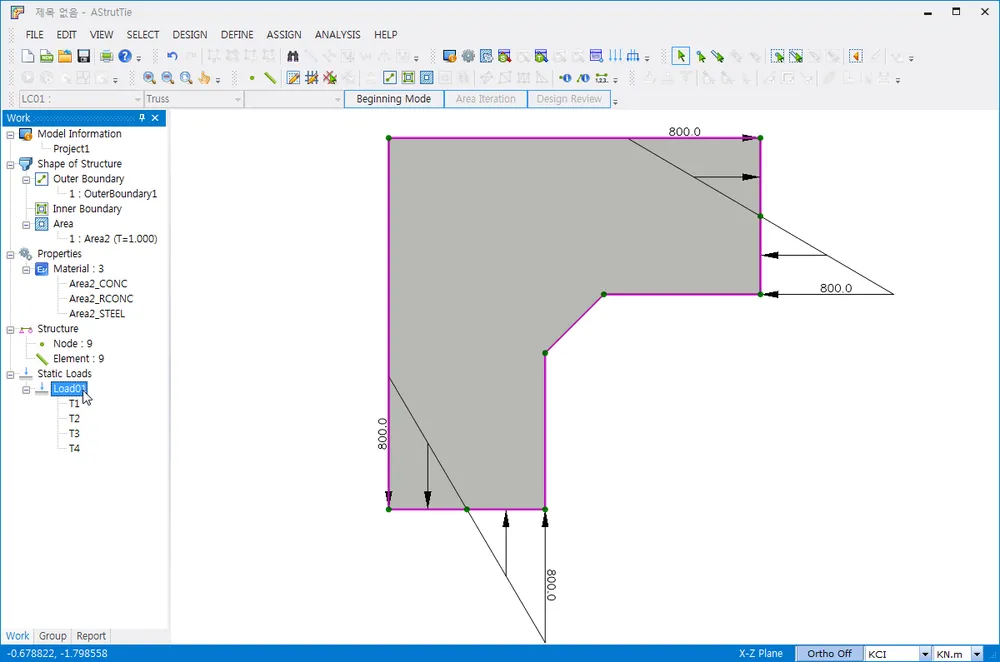The width and height of the screenshot is (1000, 662).
Task: Click the Beginning Mode button
Action: pos(393,99)
